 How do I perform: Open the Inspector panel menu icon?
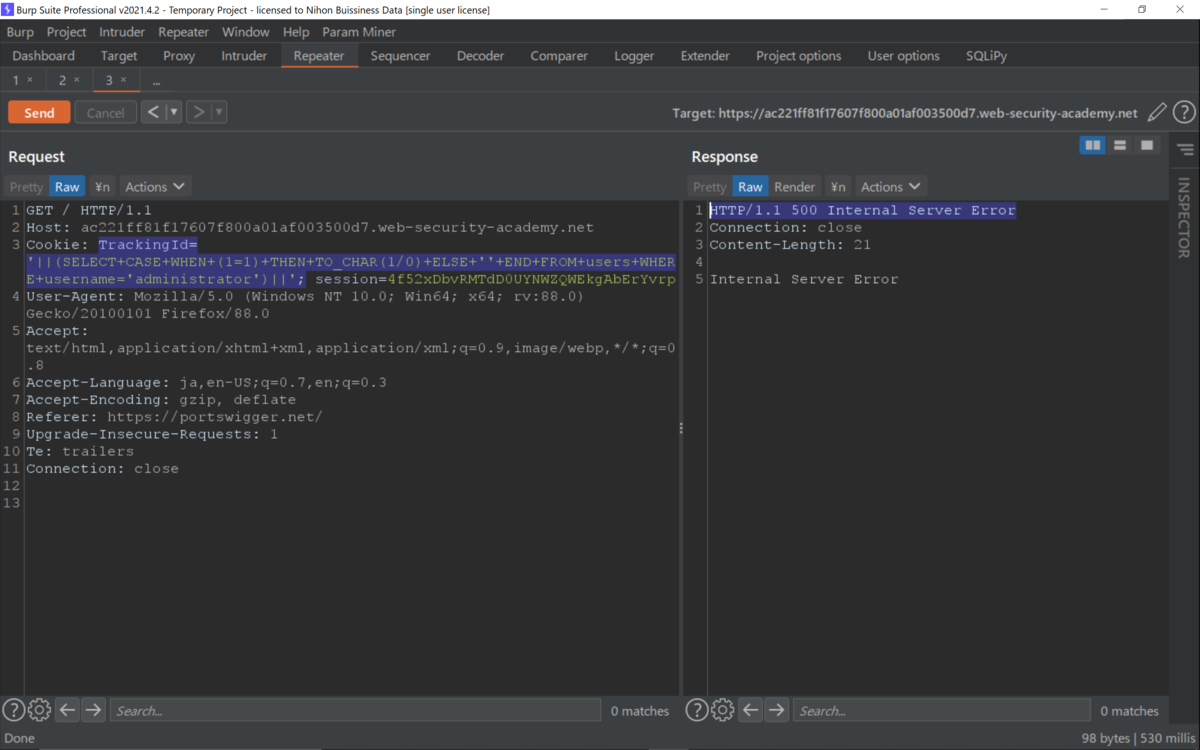[x=1185, y=150]
